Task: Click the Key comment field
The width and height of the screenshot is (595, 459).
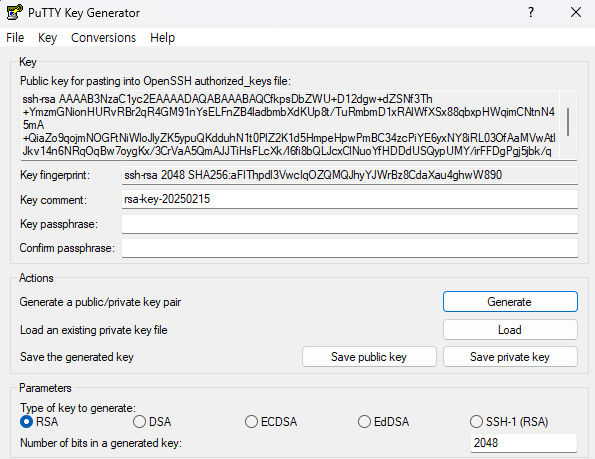Action: 349,199
